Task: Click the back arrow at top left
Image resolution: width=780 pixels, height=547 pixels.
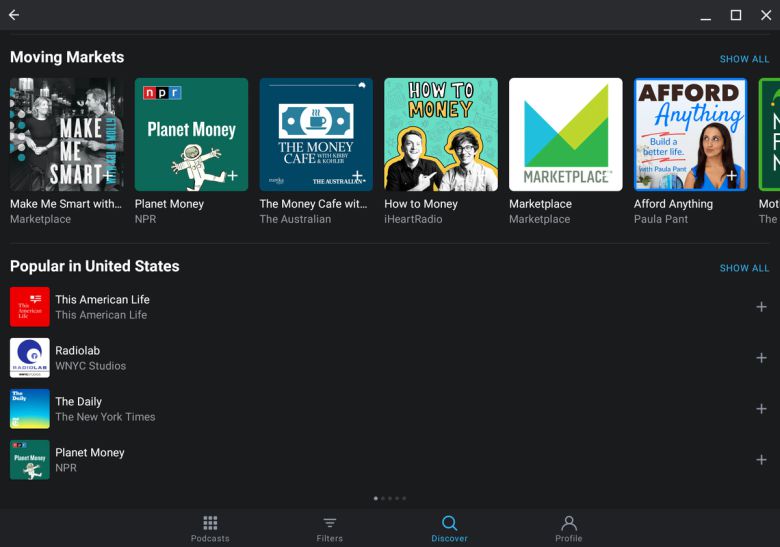Action: point(14,15)
